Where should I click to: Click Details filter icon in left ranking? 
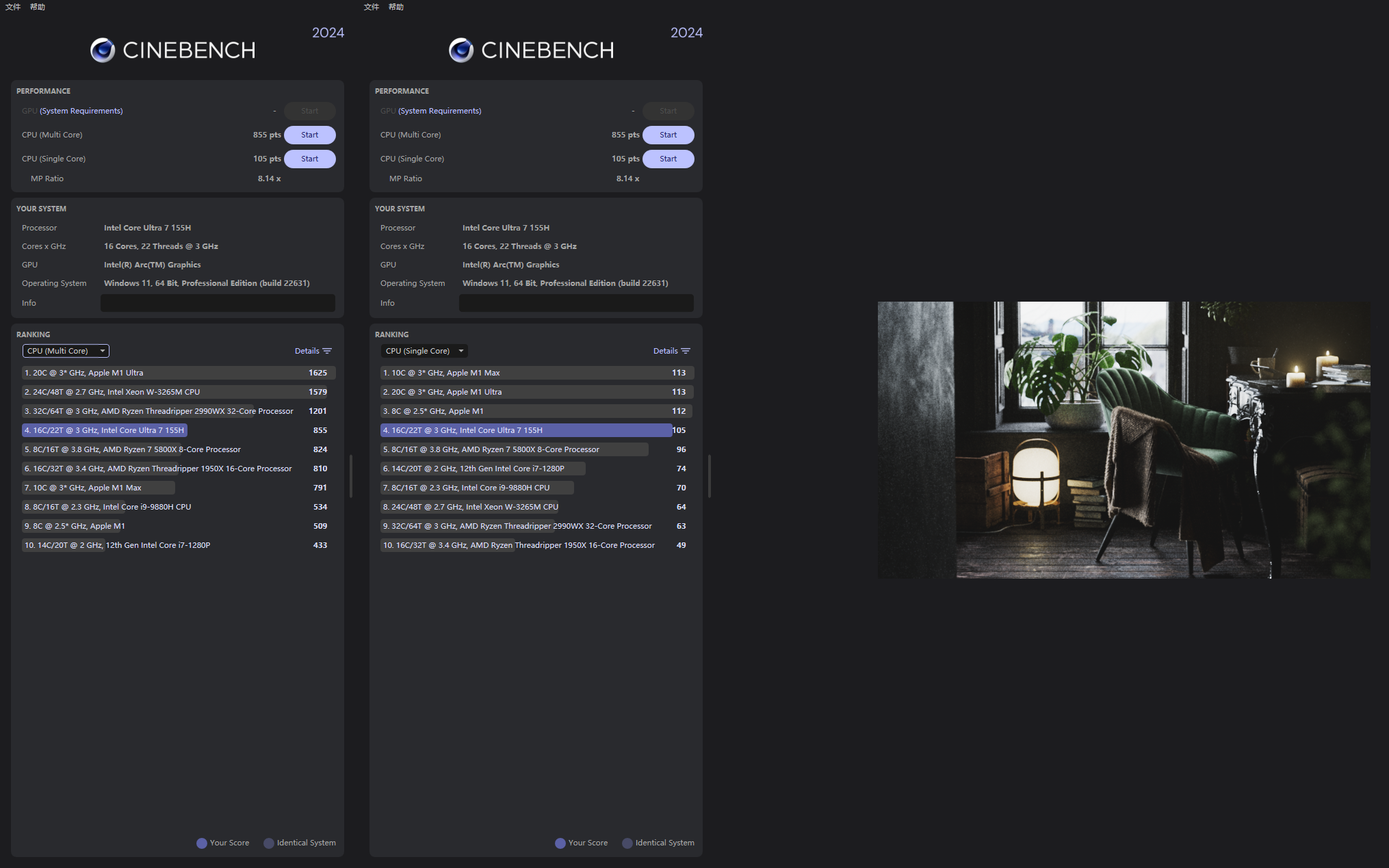pyautogui.click(x=327, y=351)
